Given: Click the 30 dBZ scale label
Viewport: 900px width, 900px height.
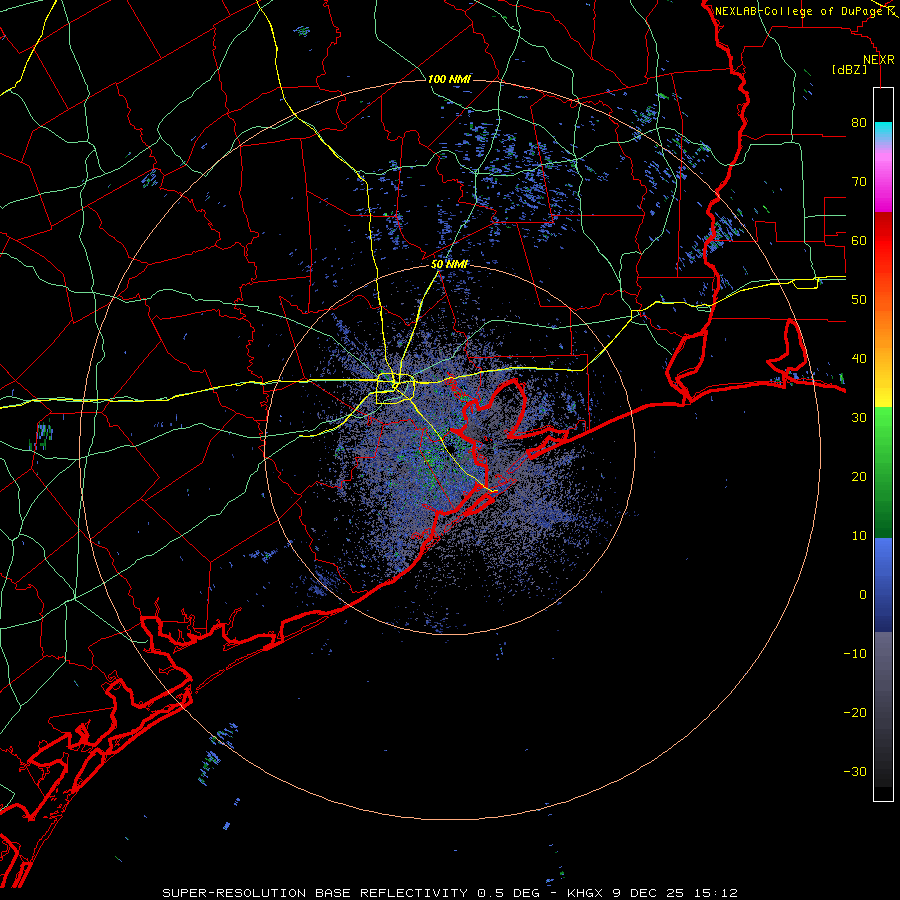Looking at the screenshot, I should coord(859,417).
